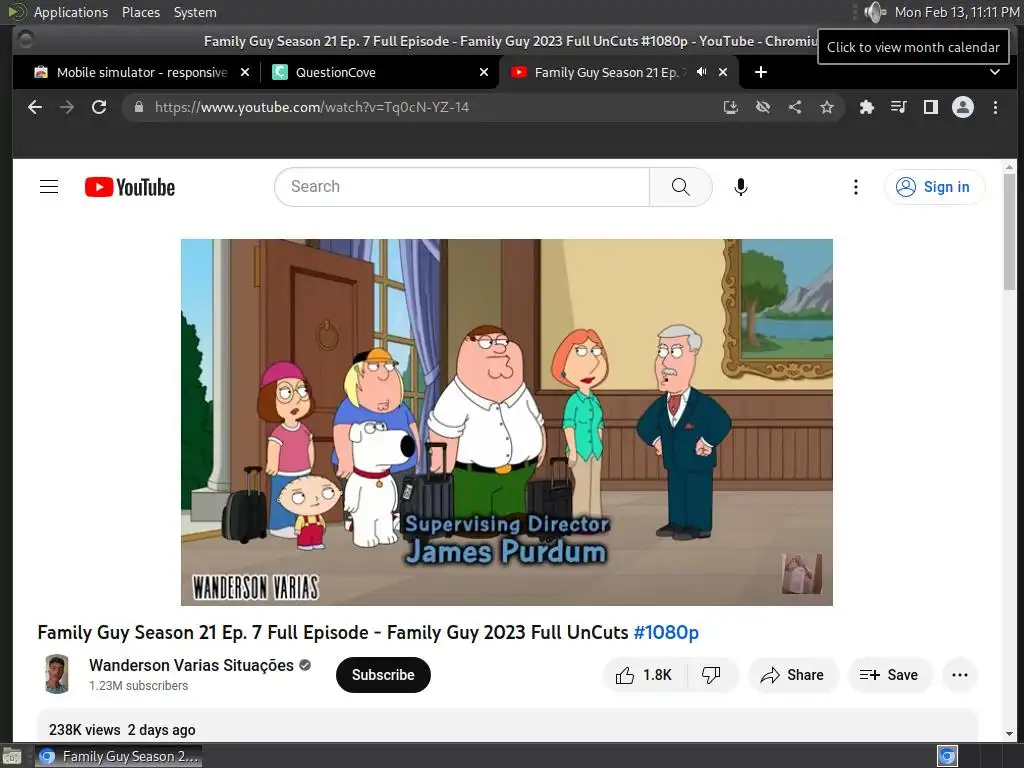1024x768 pixels.
Task: Toggle the browser side panel
Action: pyautogui.click(x=931, y=107)
